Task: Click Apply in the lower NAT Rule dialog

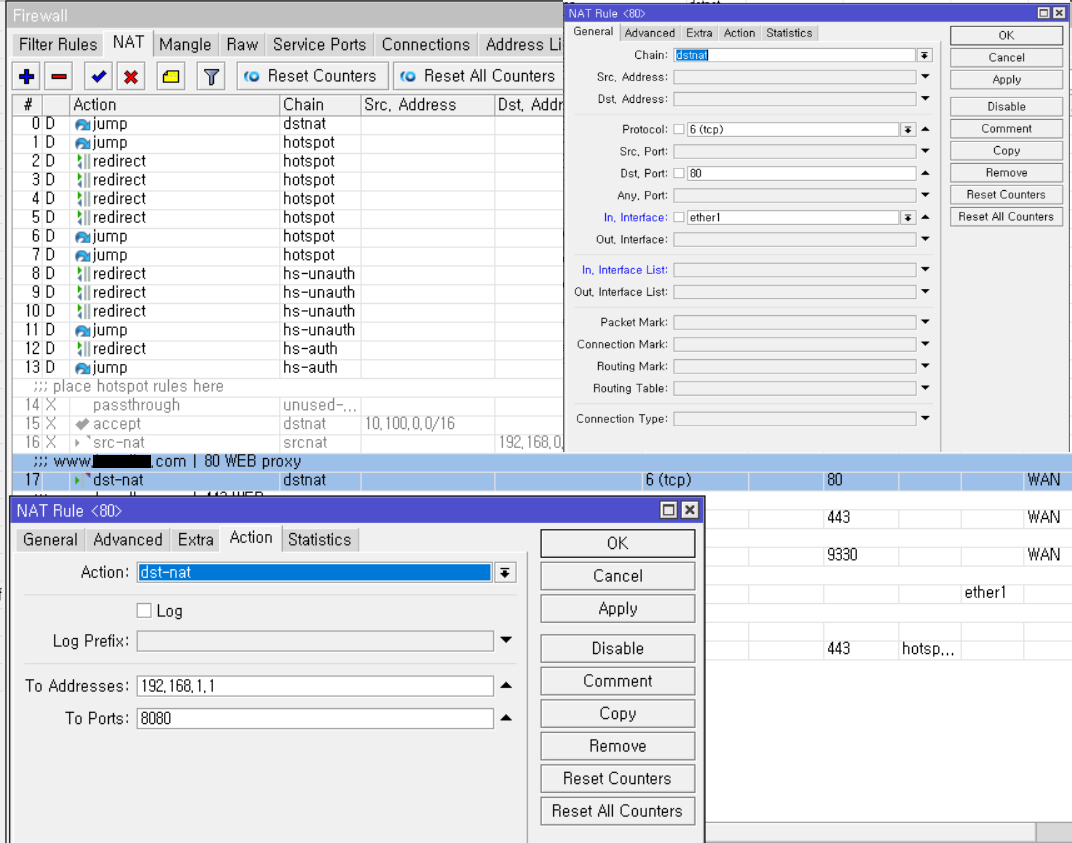Action: click(618, 608)
